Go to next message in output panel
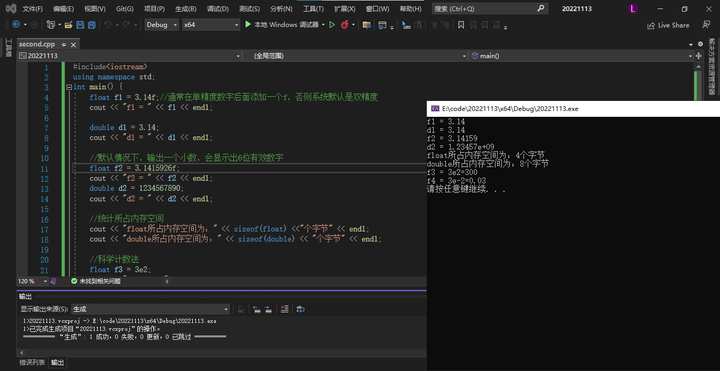This screenshot has width=720, height=371. pyautogui.click(x=268, y=309)
